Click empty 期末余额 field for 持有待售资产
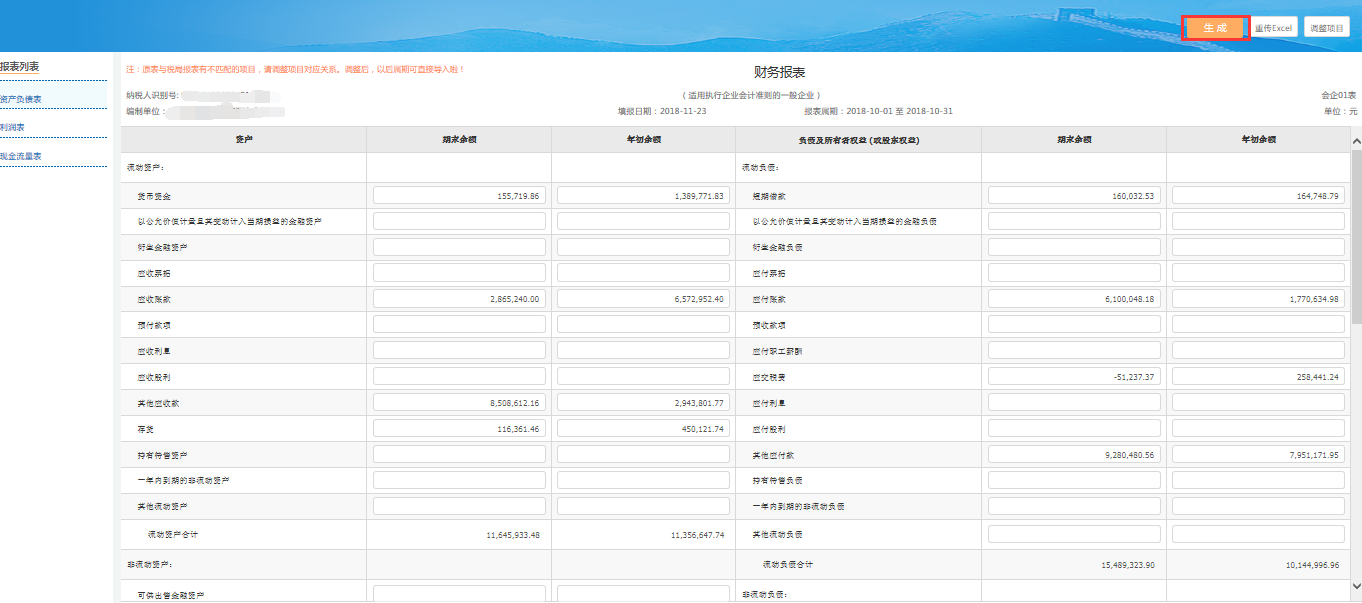1362x603 pixels. point(459,455)
